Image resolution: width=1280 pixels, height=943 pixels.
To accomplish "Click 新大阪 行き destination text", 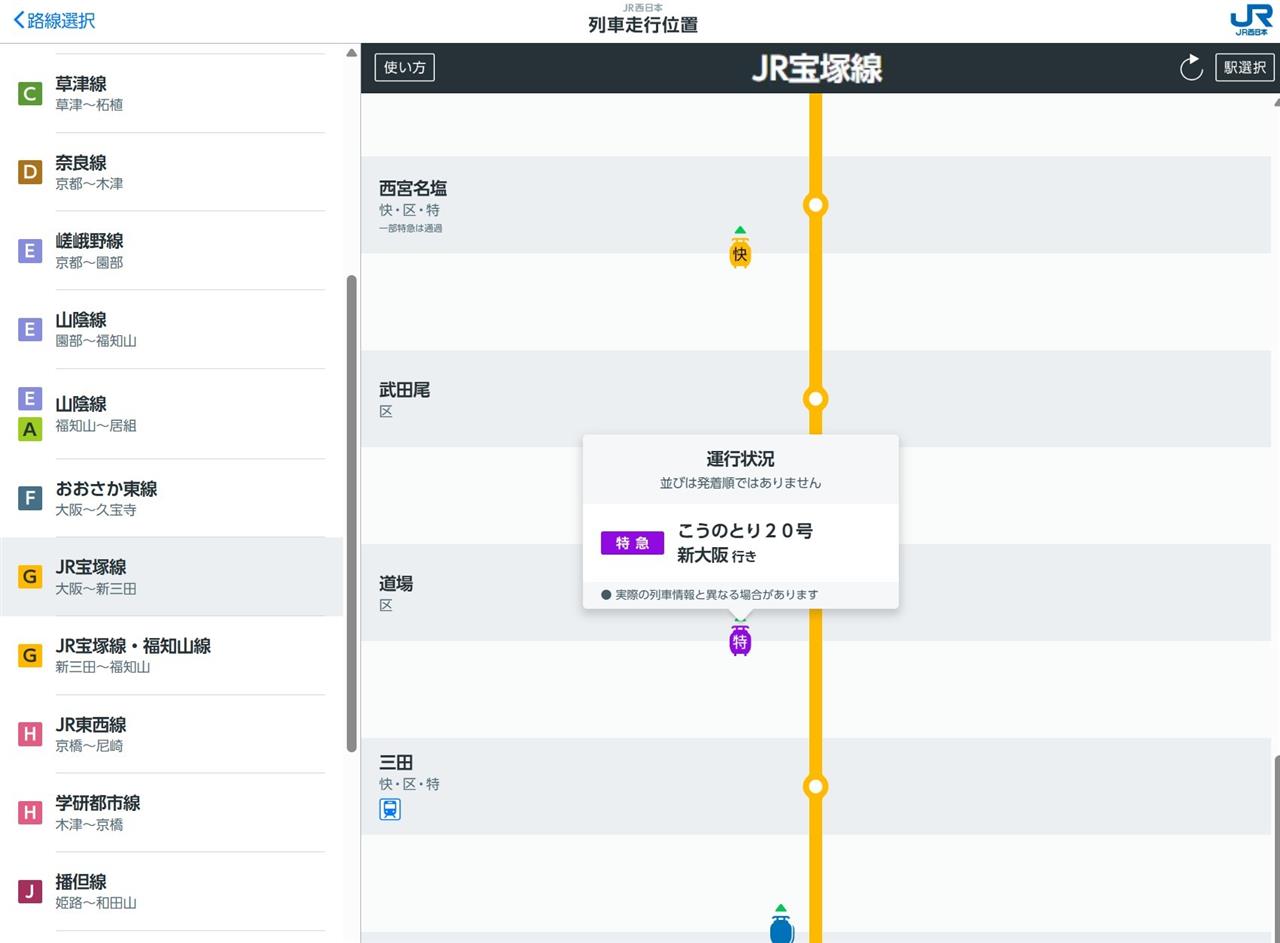I will [x=717, y=556].
